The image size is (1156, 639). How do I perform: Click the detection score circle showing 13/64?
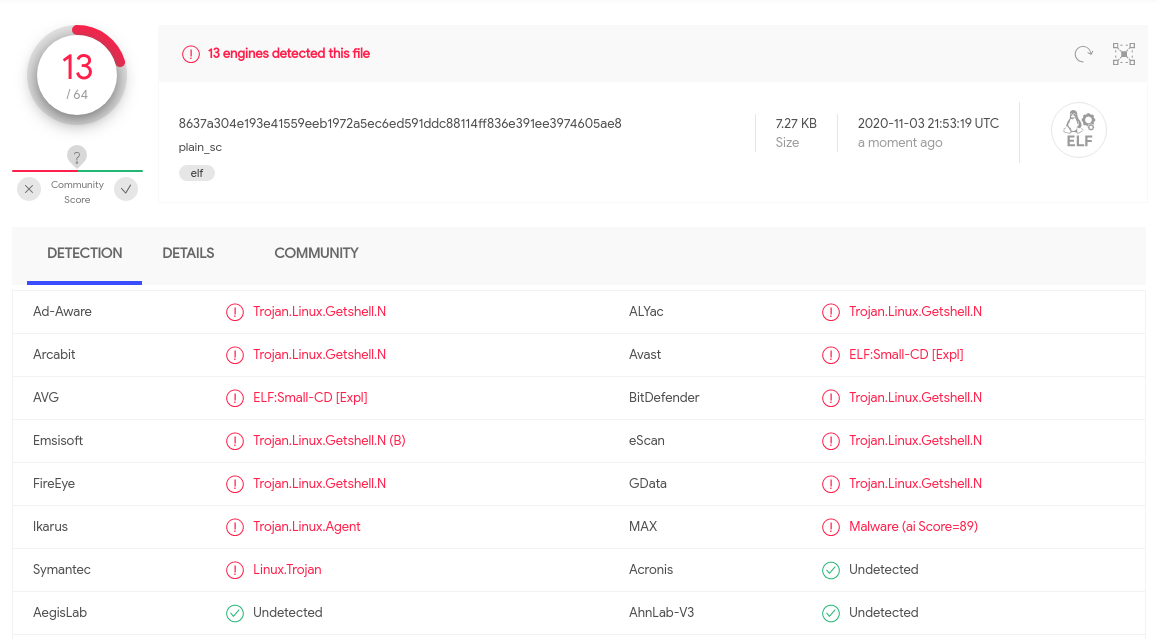tap(77, 75)
